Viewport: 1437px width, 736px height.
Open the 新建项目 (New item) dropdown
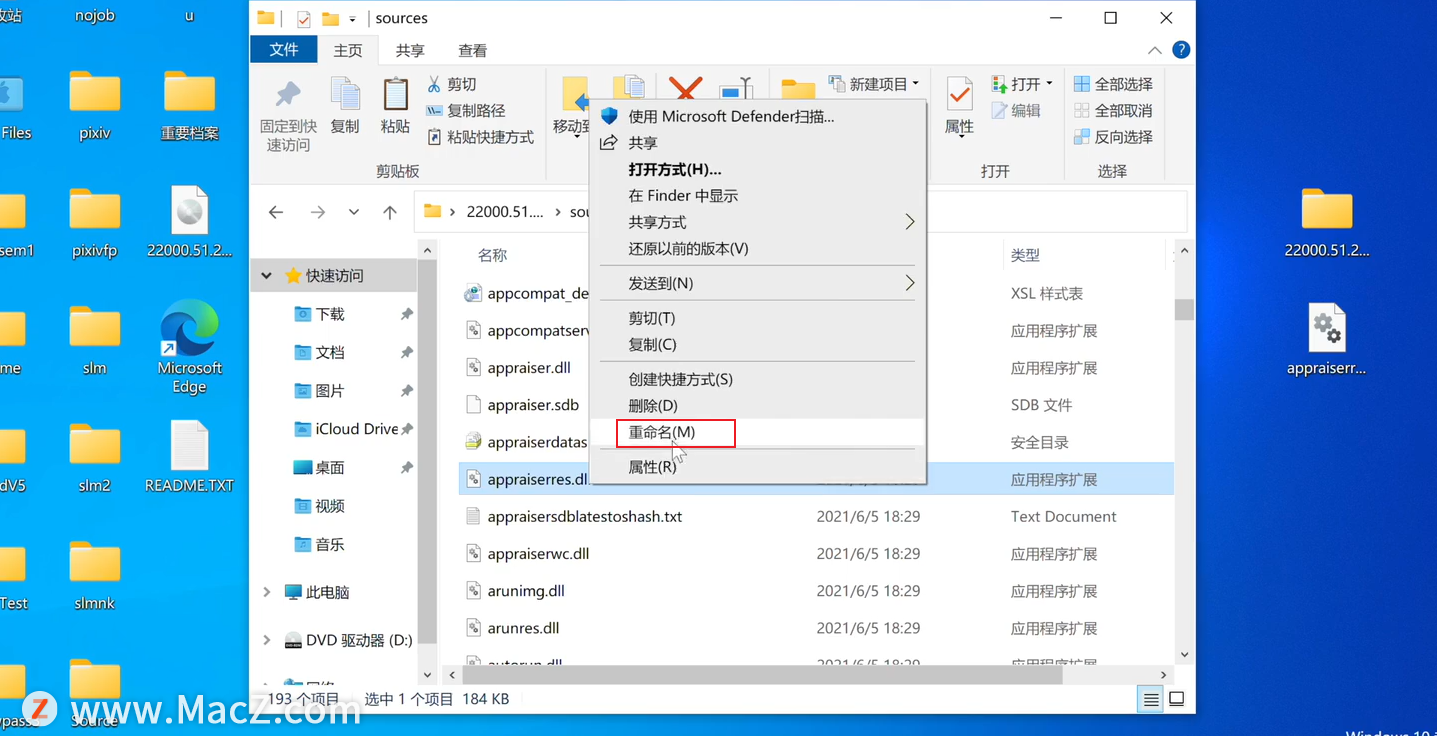tap(873, 84)
